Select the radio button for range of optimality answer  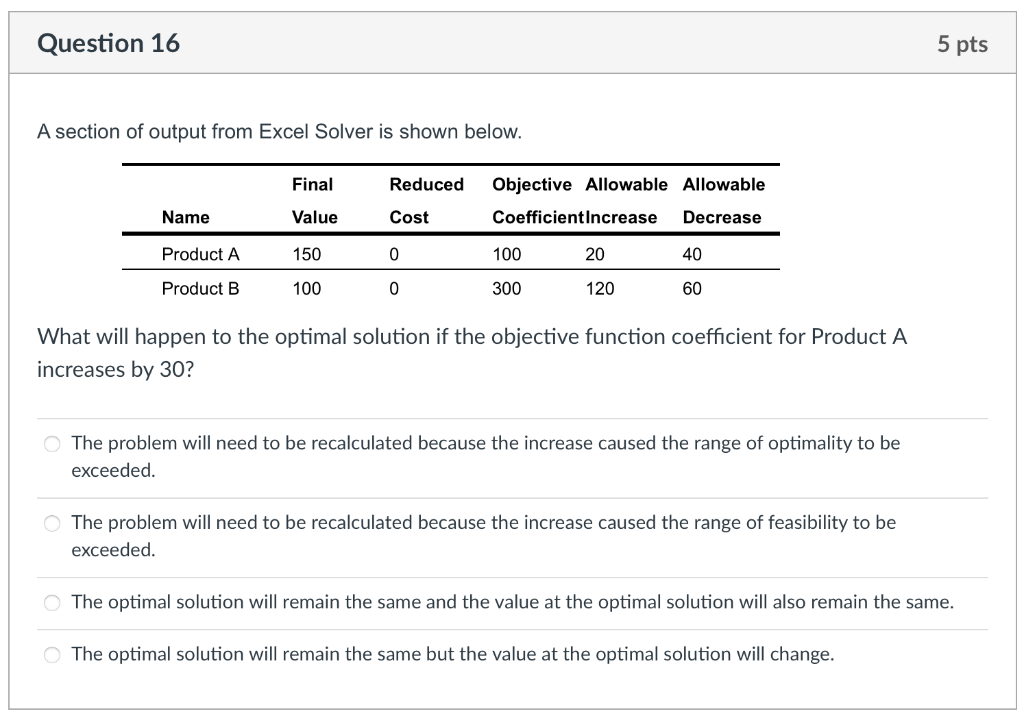[x=52, y=443]
